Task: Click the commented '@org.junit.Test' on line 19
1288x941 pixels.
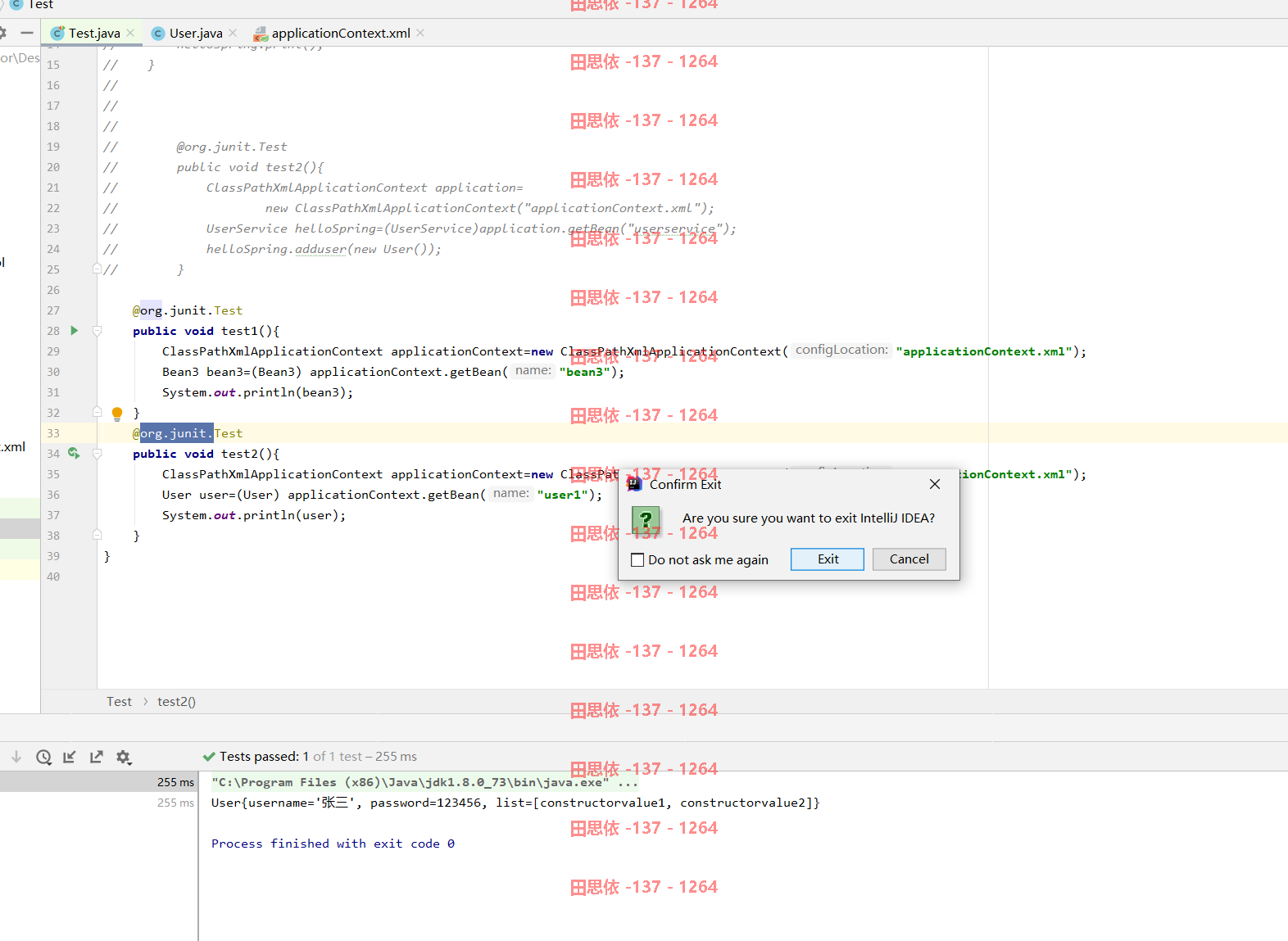Action: point(232,147)
